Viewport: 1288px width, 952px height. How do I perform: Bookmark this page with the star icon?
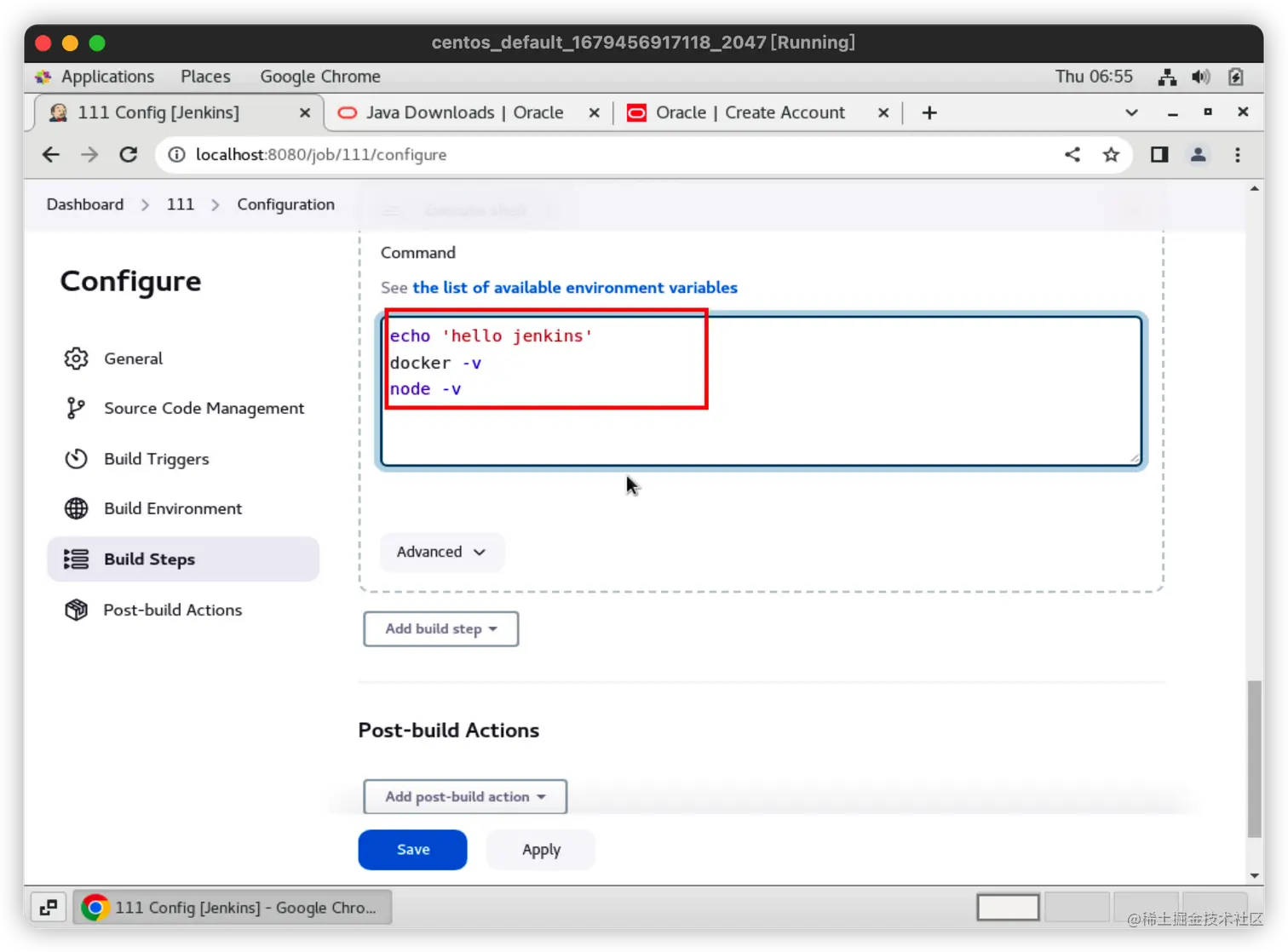coord(1111,155)
